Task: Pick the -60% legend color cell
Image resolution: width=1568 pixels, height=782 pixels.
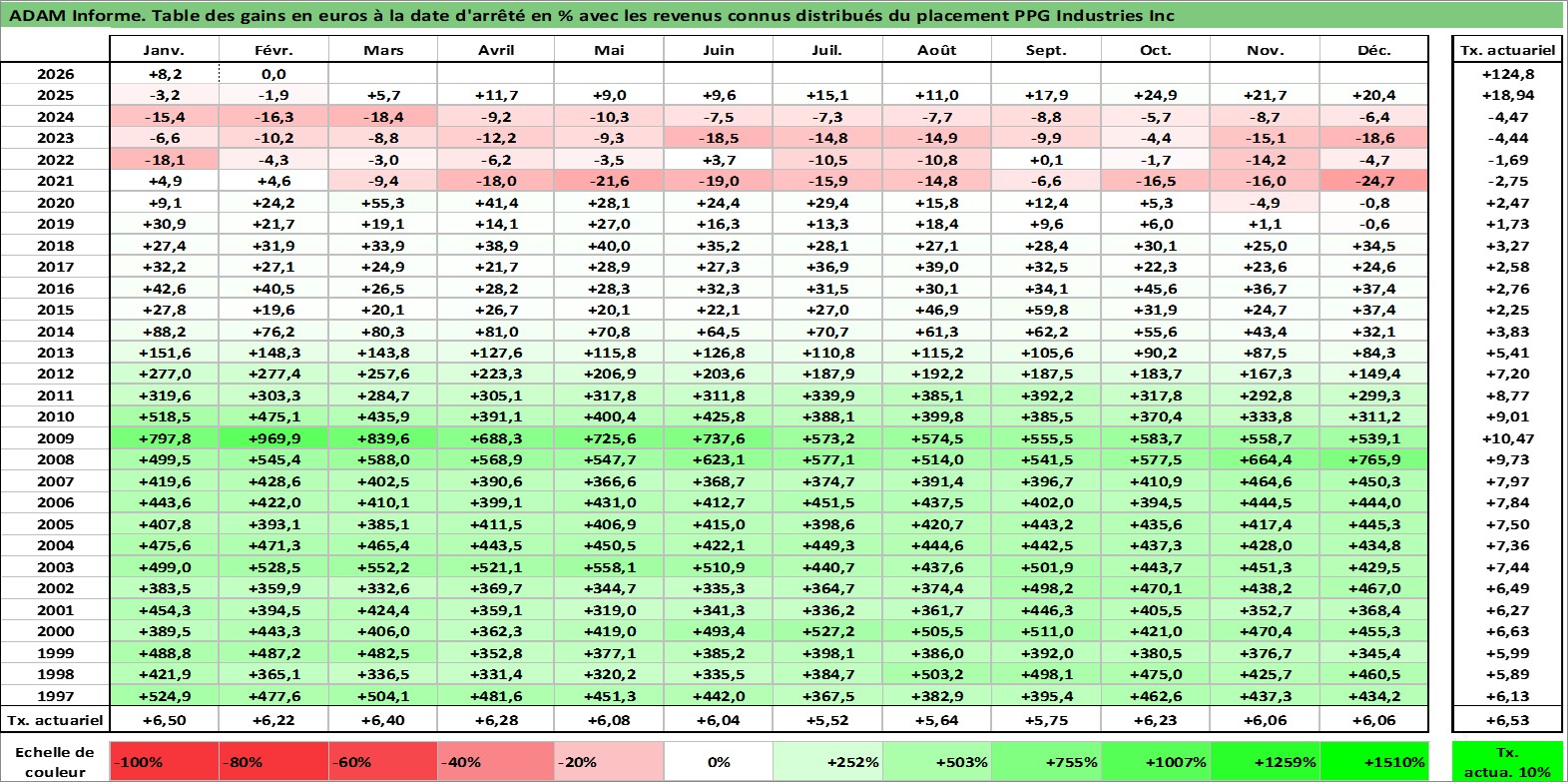Action: pyautogui.click(x=383, y=761)
